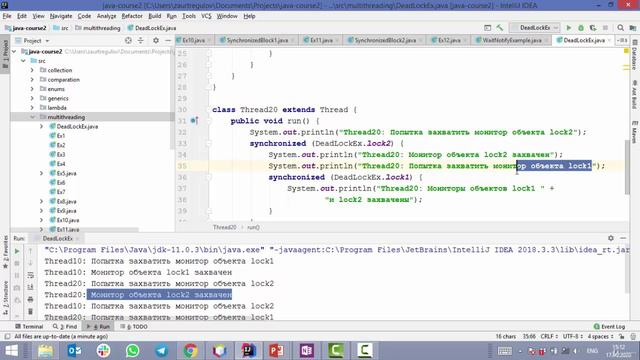Open Search Everywhere magnifier icon

[620, 28]
